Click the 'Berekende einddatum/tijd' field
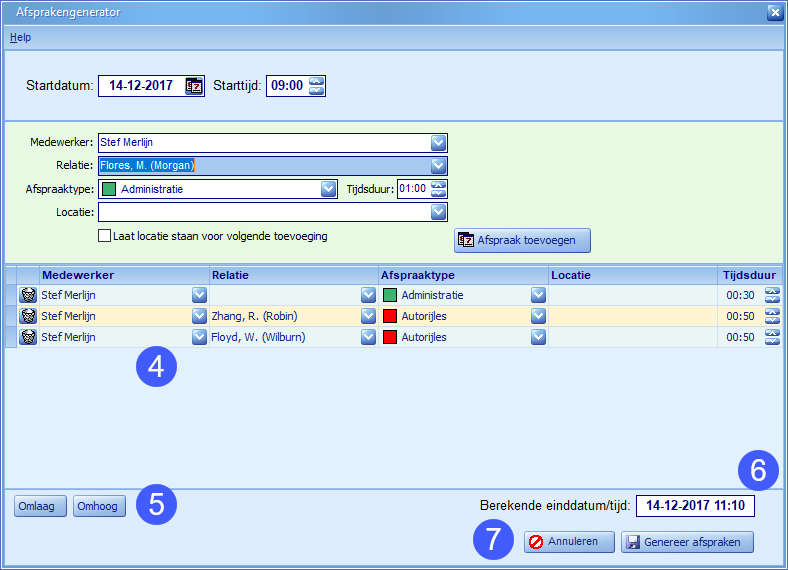788x570 pixels. (x=696, y=506)
